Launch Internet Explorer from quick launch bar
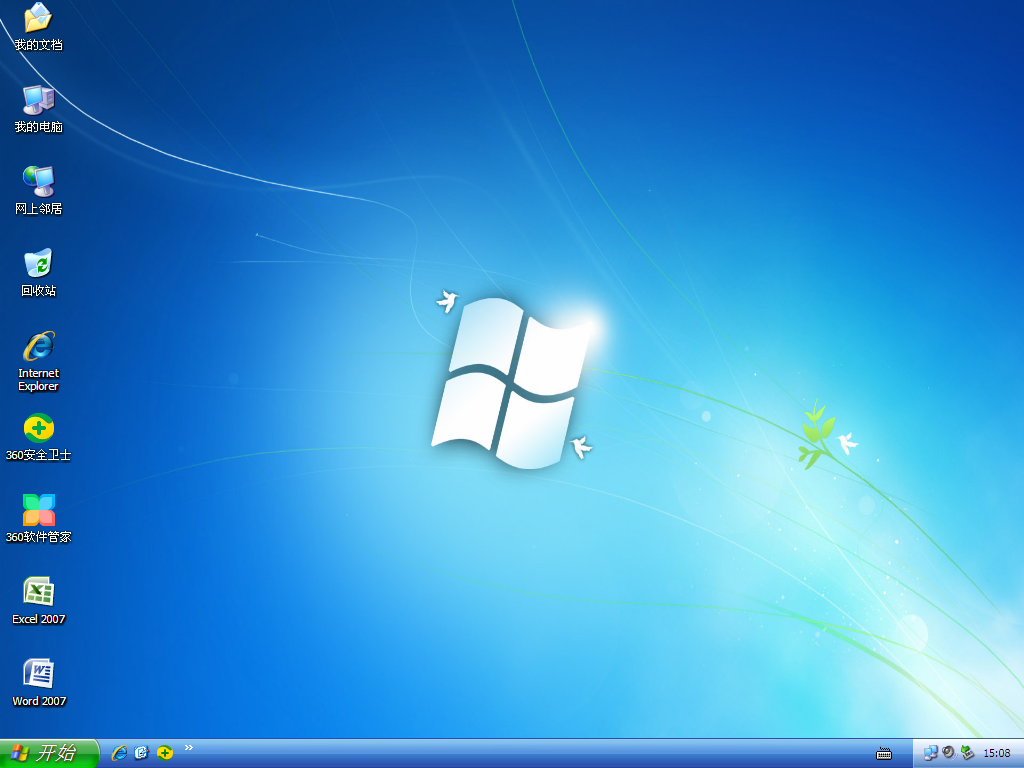1024x768 pixels. click(x=119, y=753)
